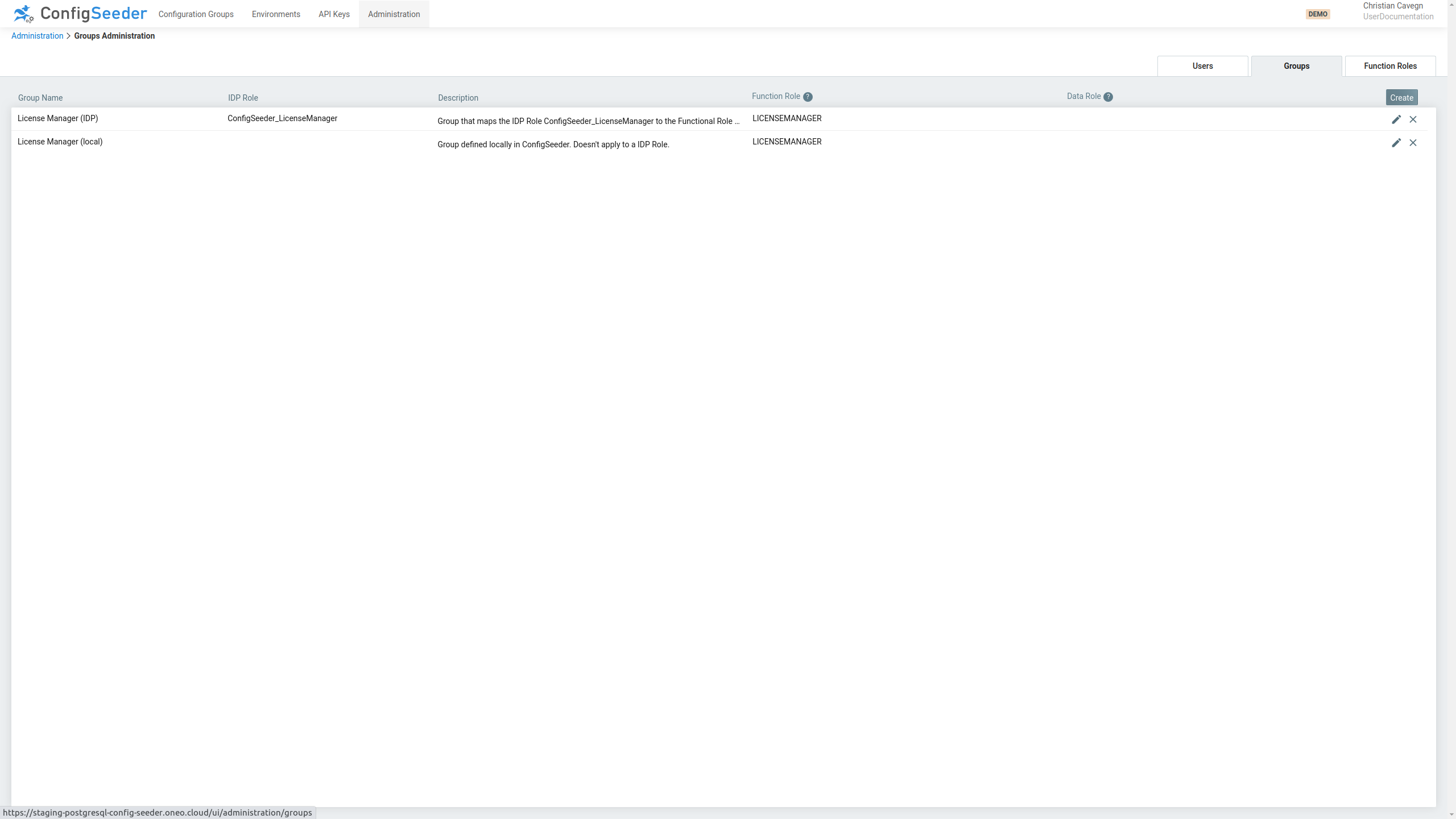Screen dimensions: 1456x819
Task: Switch to the Users tab
Action: coord(1202,66)
